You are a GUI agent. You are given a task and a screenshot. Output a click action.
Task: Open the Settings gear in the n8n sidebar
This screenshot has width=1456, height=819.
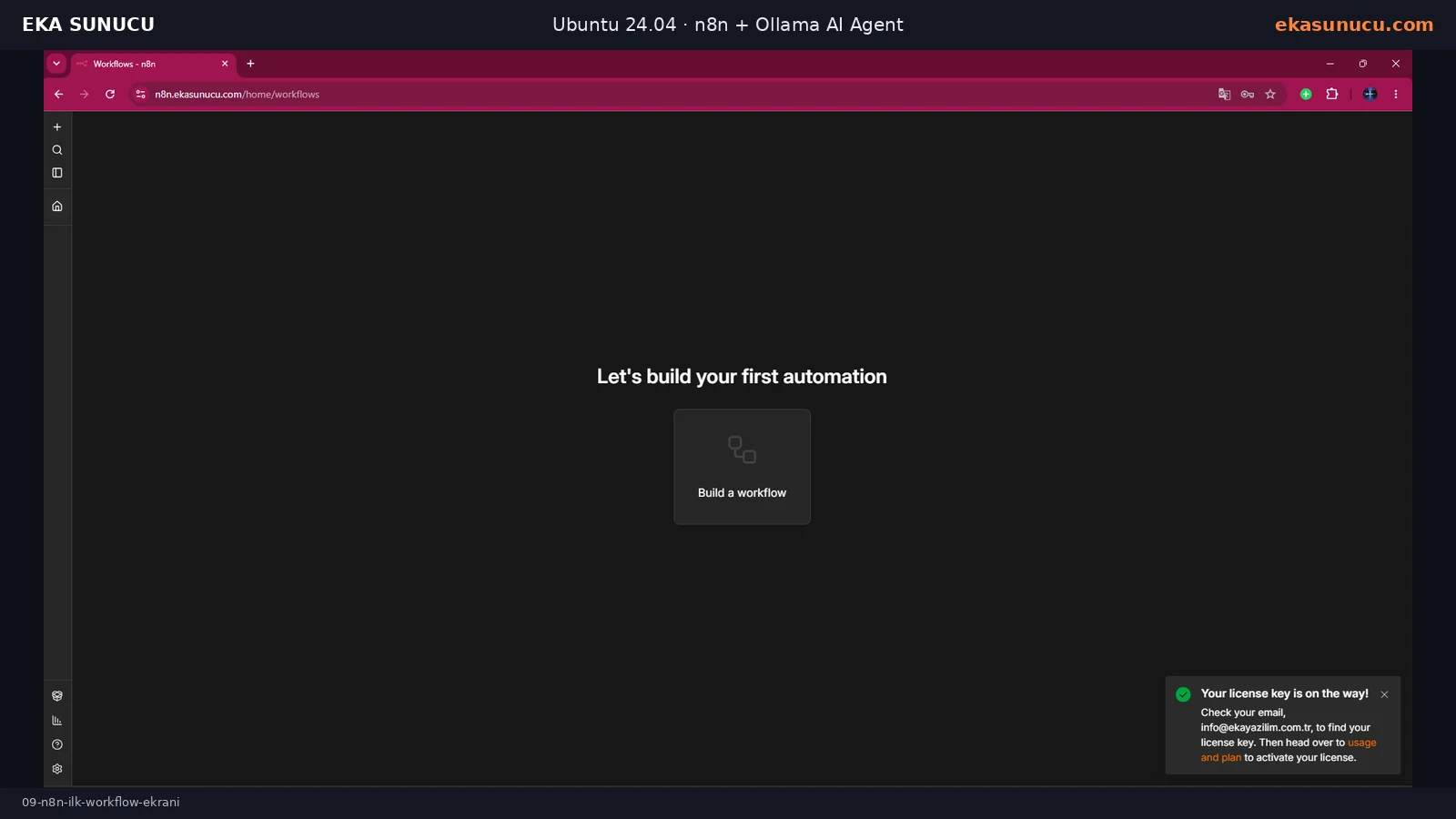point(57,769)
